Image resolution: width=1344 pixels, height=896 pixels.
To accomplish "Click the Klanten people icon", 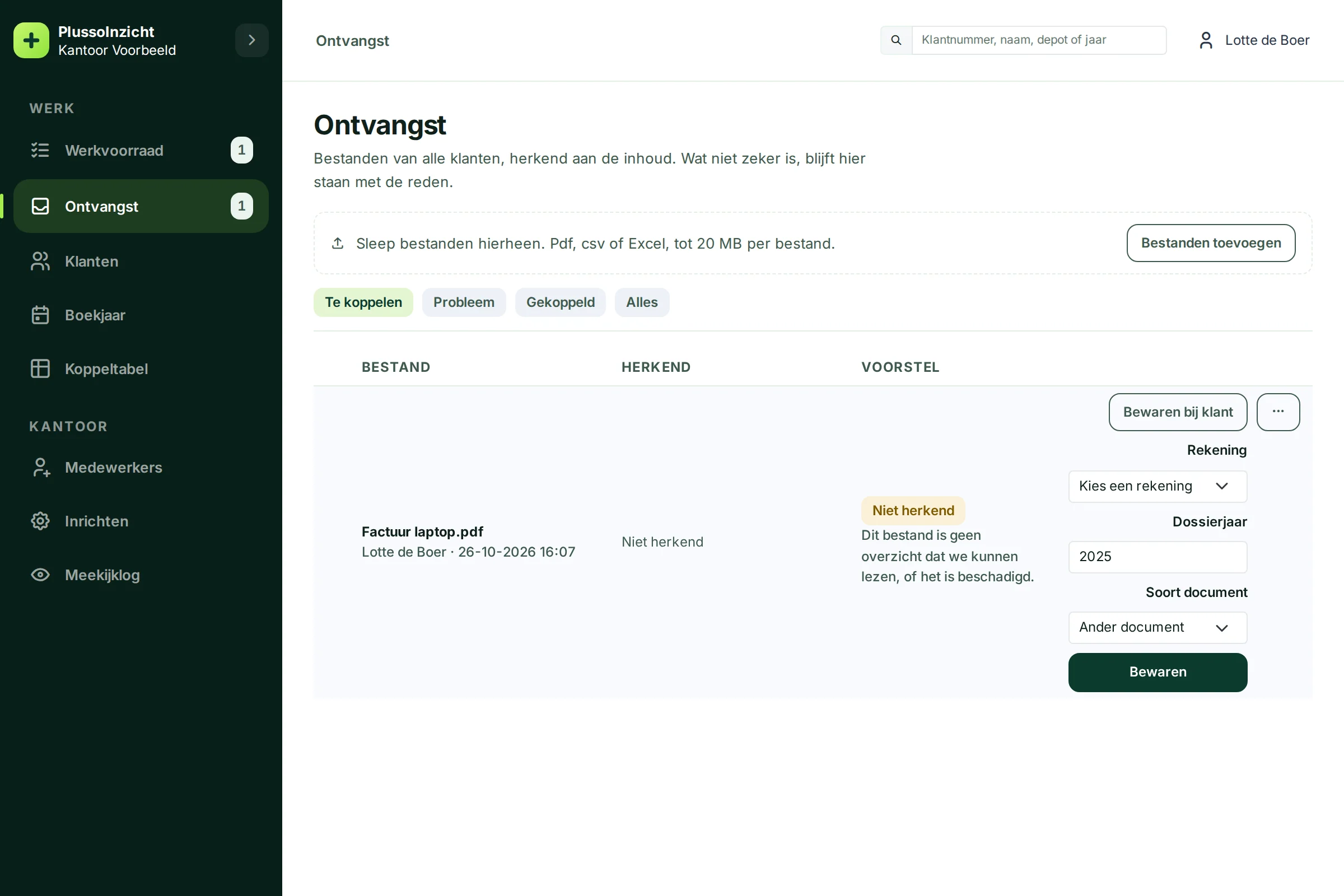I will pos(40,261).
